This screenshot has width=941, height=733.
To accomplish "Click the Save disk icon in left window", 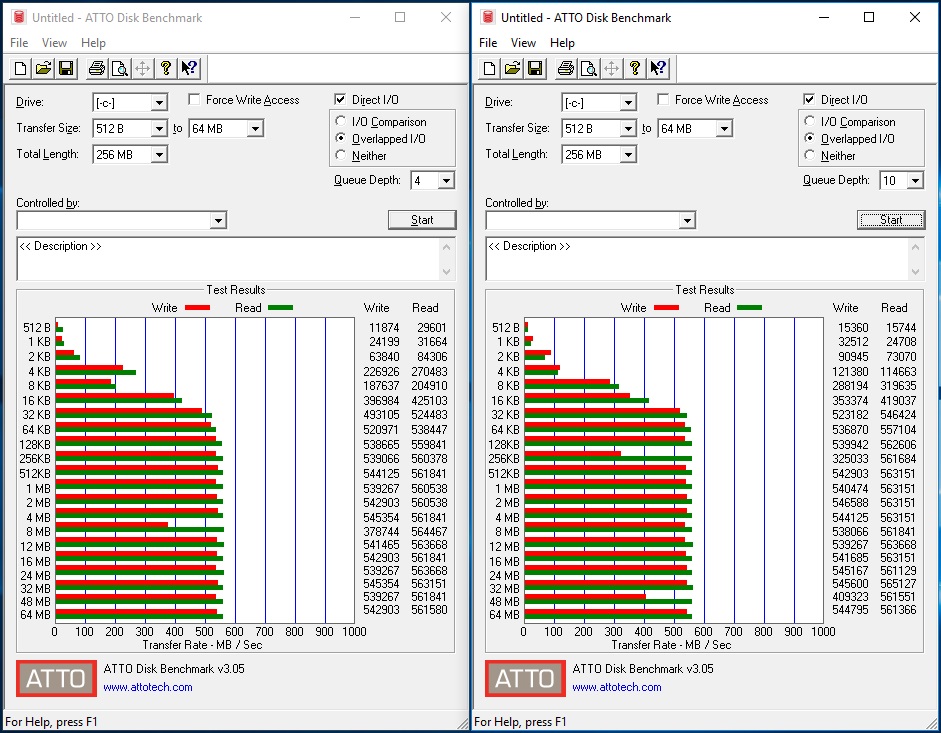I will click(66, 68).
